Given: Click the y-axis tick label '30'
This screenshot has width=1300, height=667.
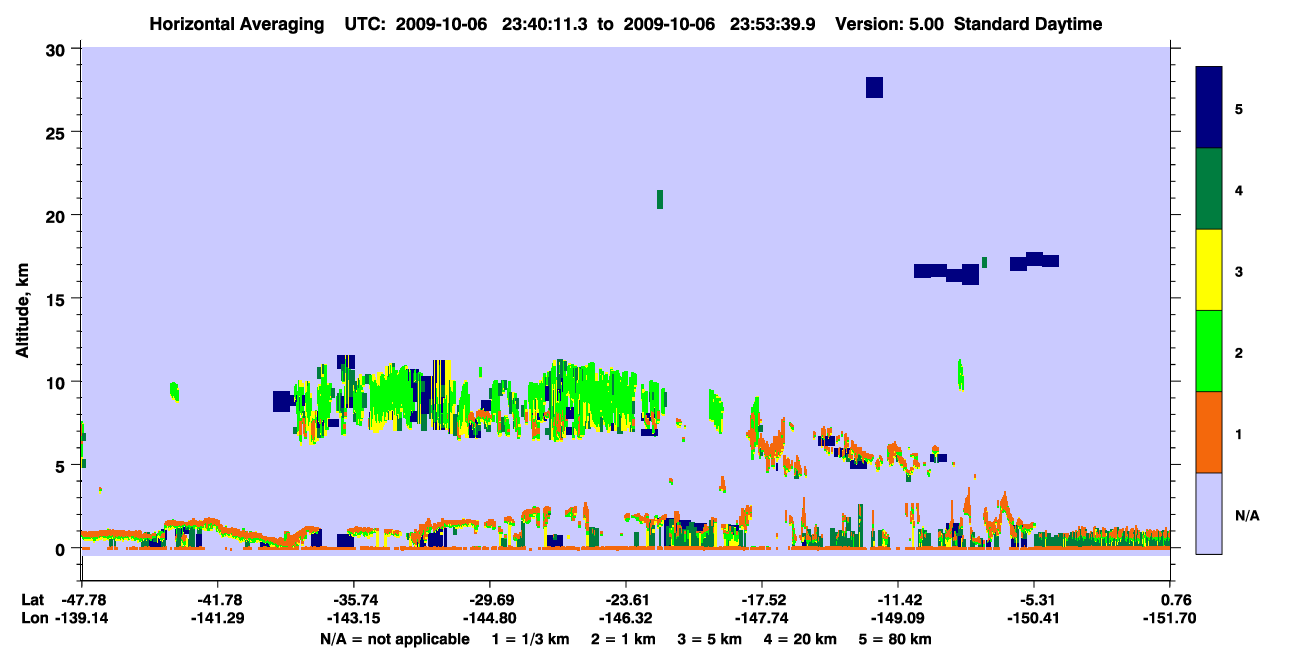Looking at the screenshot, I should click(x=58, y=50).
